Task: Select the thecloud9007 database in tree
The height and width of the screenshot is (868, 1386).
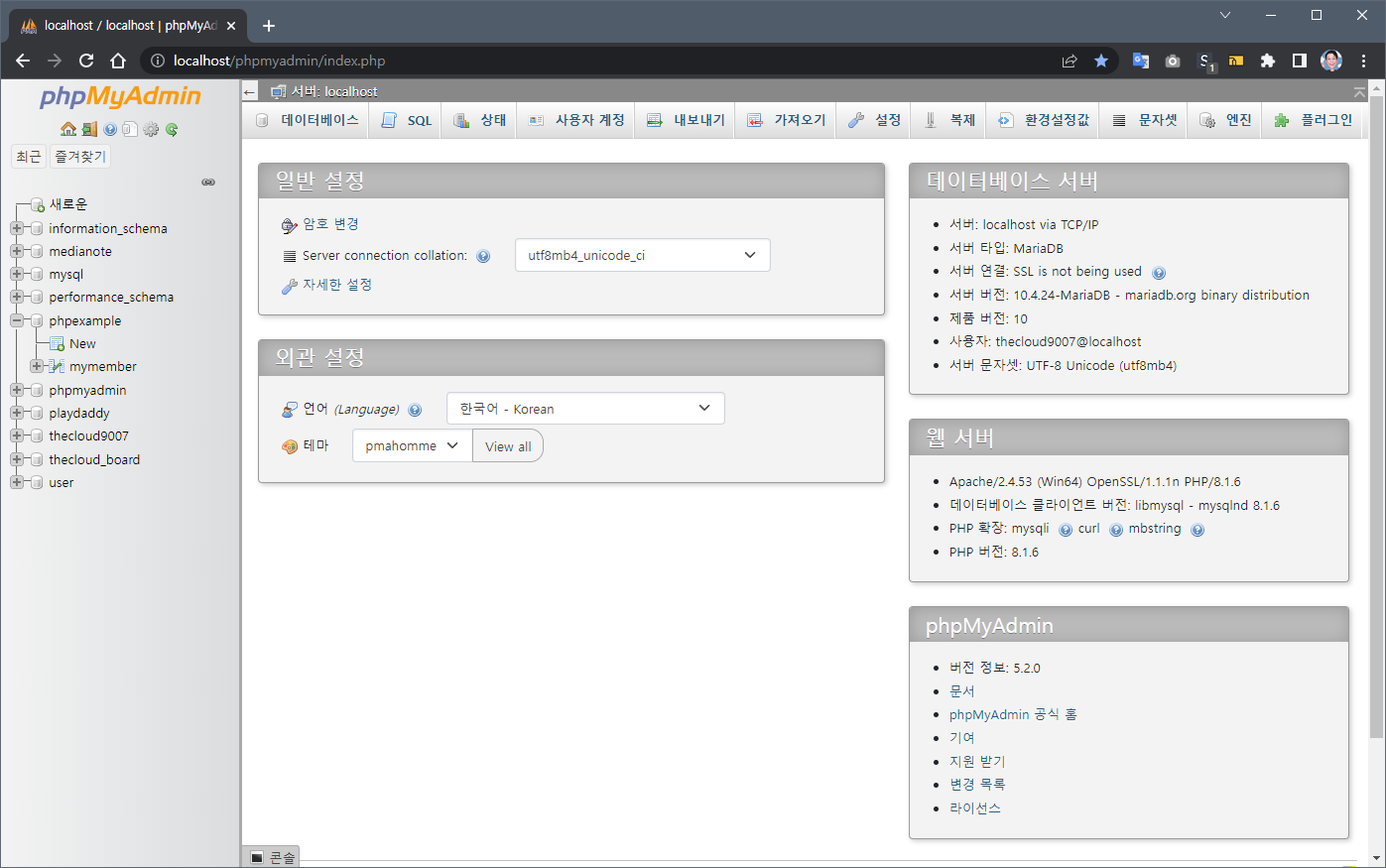Action: click(x=88, y=436)
